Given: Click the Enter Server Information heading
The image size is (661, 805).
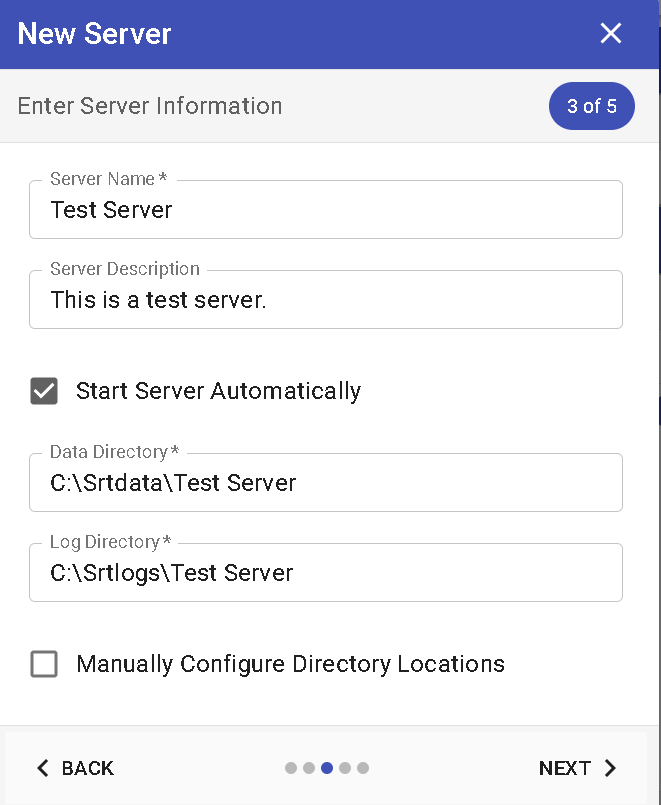Looking at the screenshot, I should coord(149,106).
